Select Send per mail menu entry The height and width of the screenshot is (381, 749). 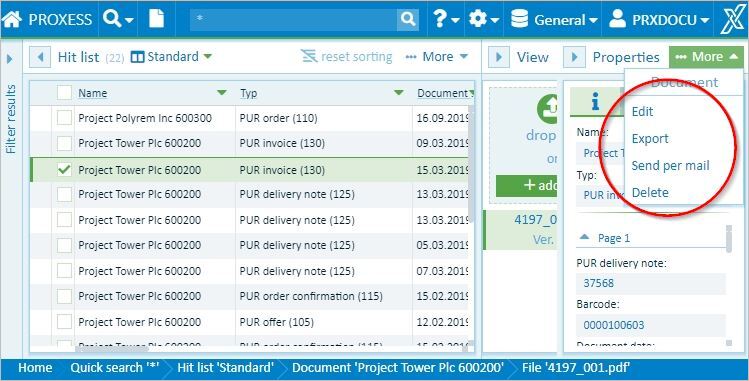(670, 166)
